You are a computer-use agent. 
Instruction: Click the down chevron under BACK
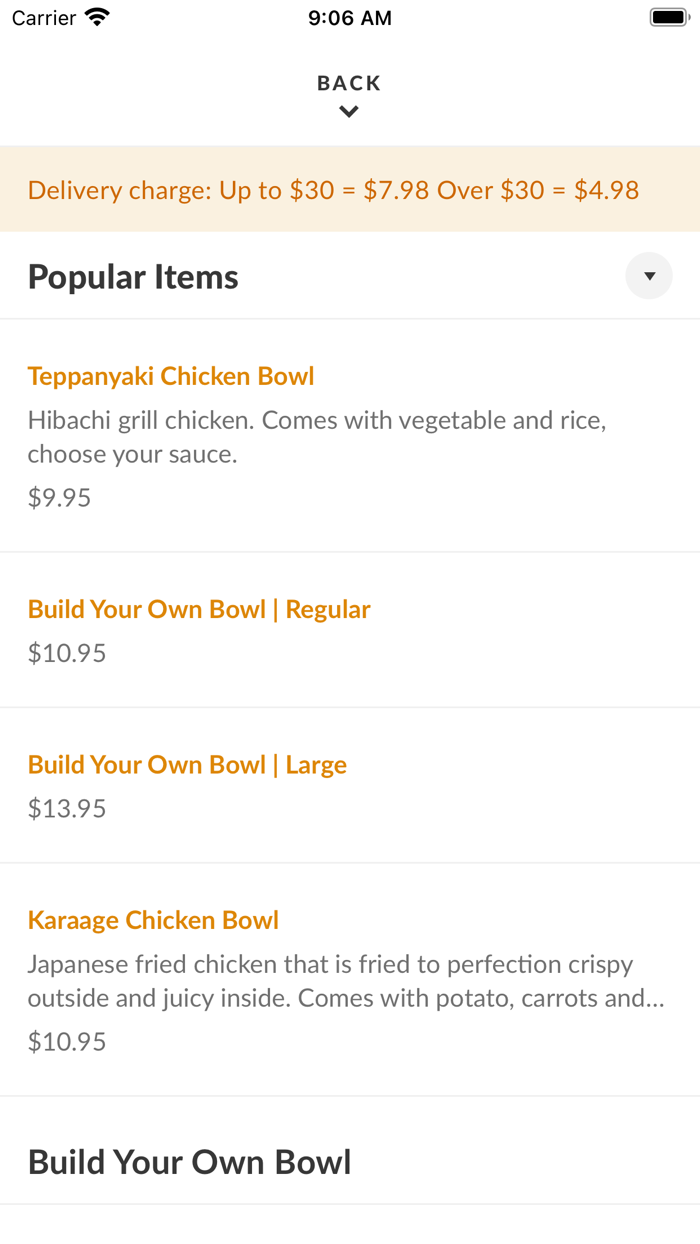pyautogui.click(x=349, y=112)
